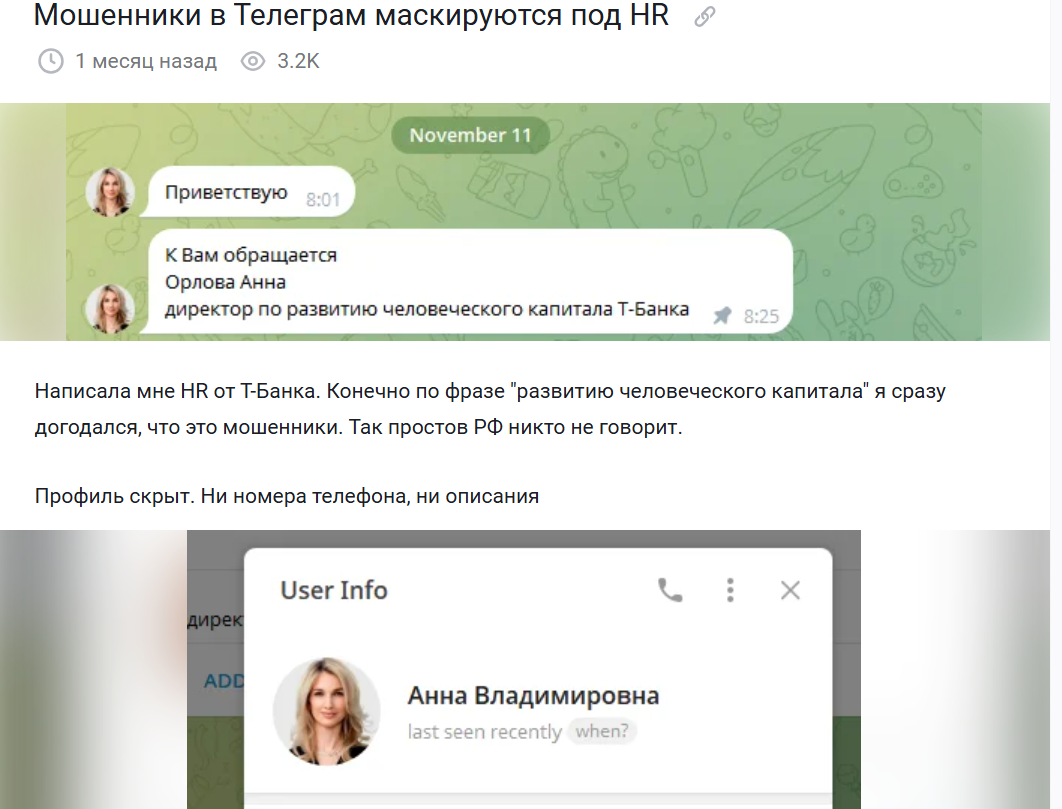Click the 8:25 message timestamp
1062x809 pixels.
(x=761, y=317)
